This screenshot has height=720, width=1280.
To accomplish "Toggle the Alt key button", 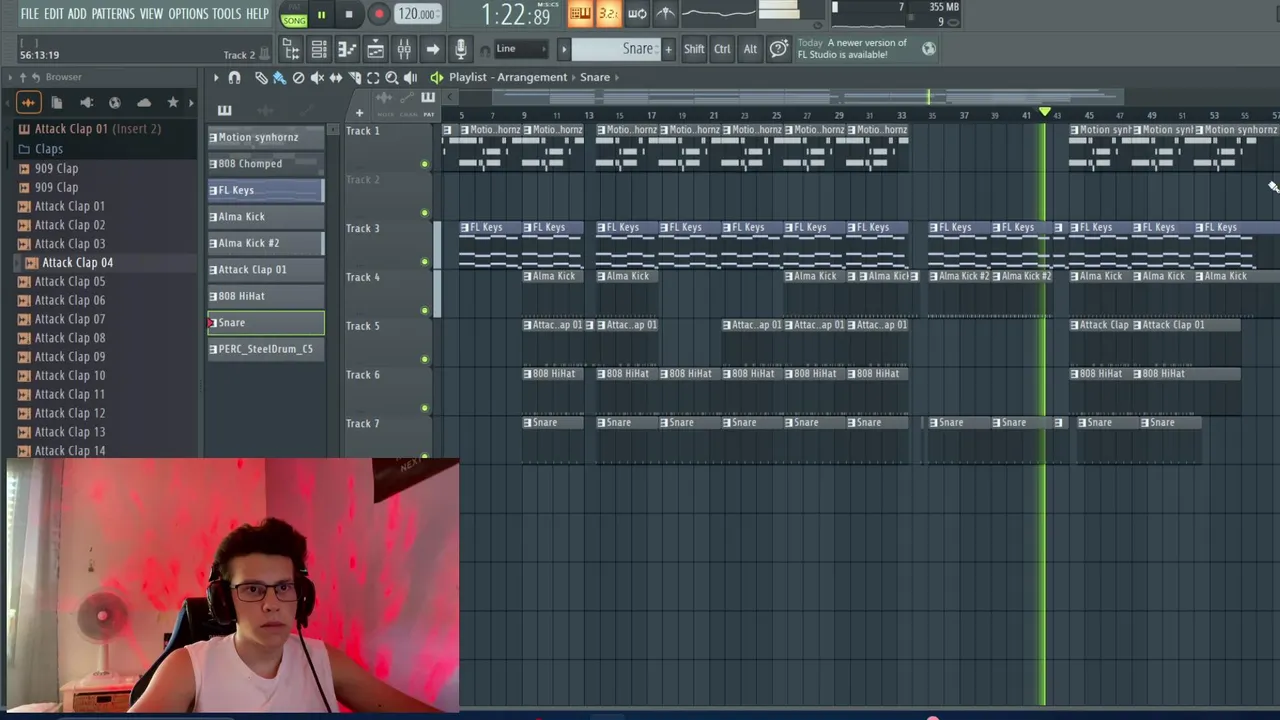I will pyautogui.click(x=750, y=48).
